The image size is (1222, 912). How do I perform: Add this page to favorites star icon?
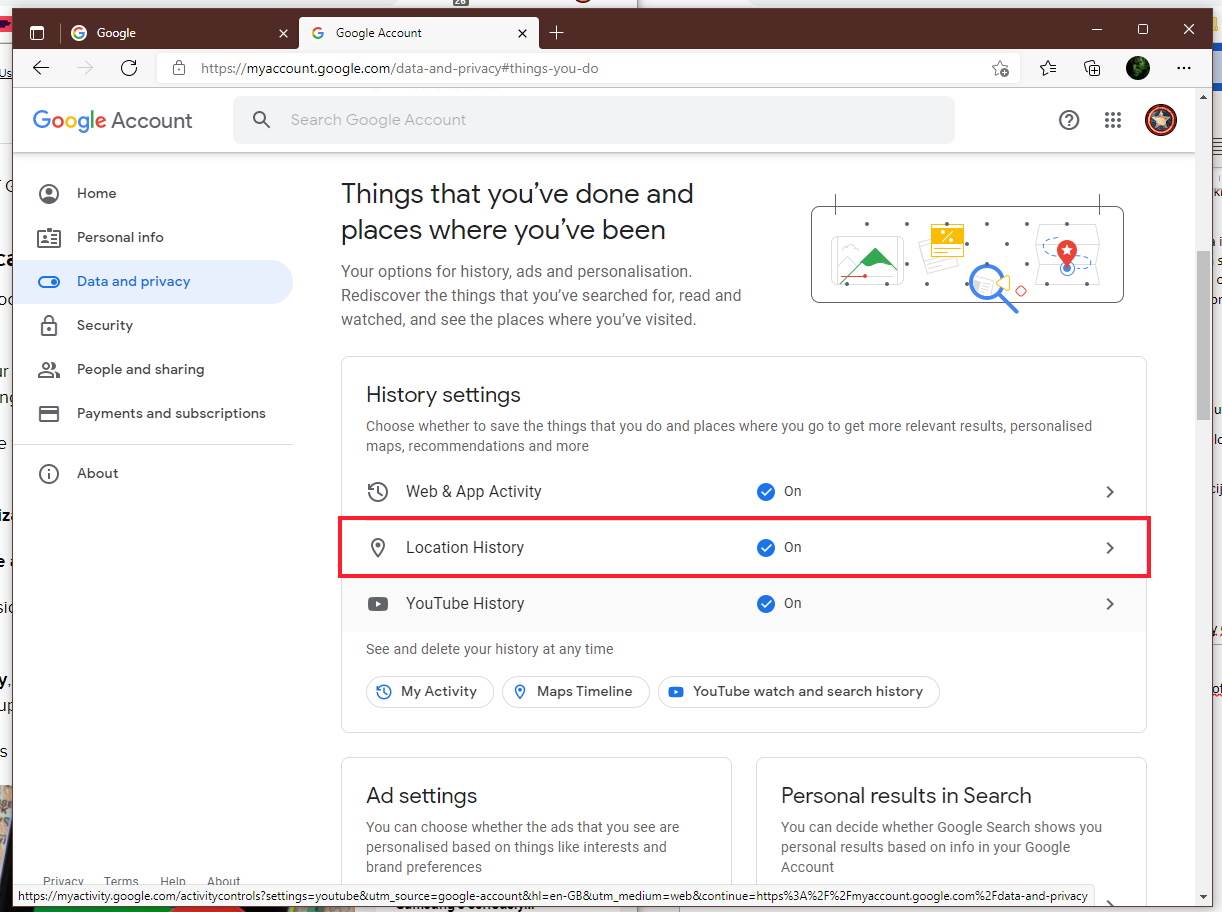coord(1000,68)
